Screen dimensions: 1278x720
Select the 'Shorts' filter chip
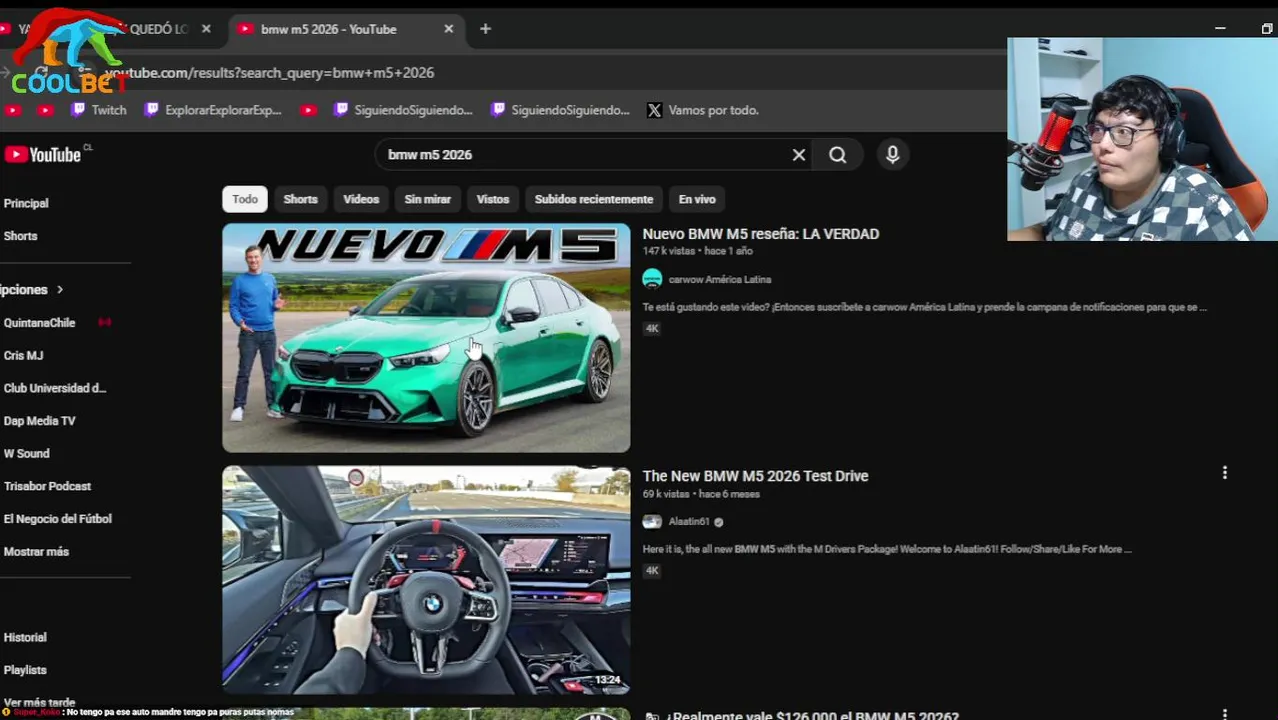(300, 199)
